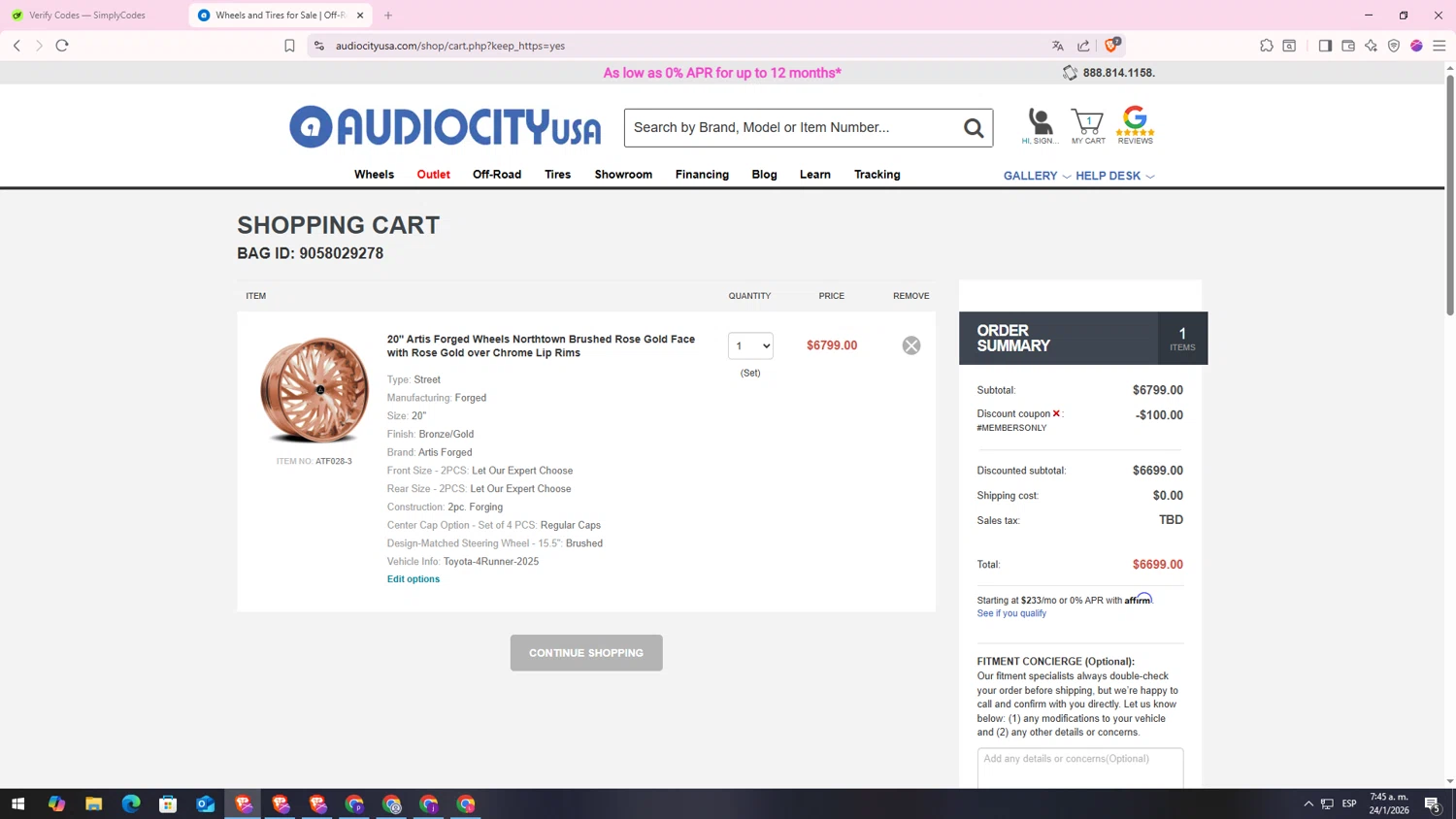Remove wheel item with X icon
The height and width of the screenshot is (819, 1456).
pos(910,345)
